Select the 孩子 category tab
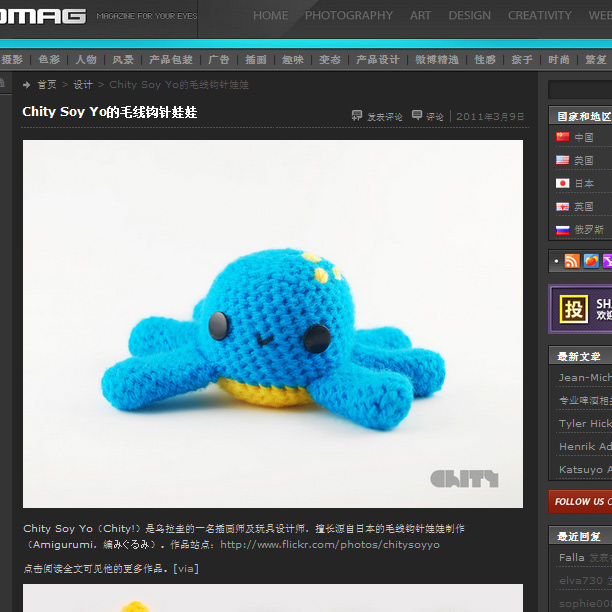The image size is (612, 612). (522, 59)
